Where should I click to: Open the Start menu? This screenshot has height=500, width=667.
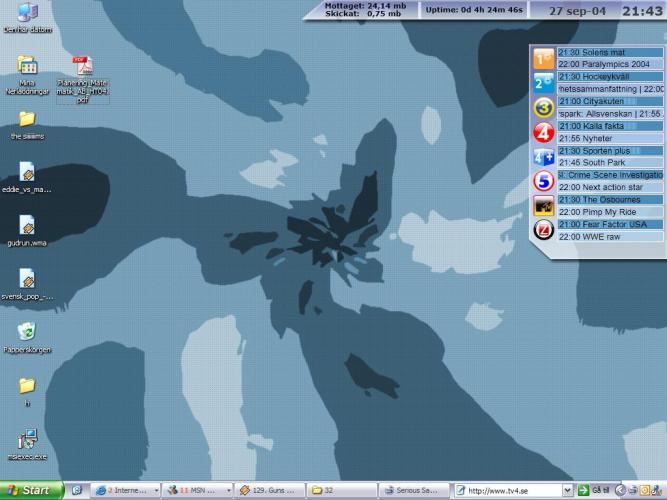[30, 490]
